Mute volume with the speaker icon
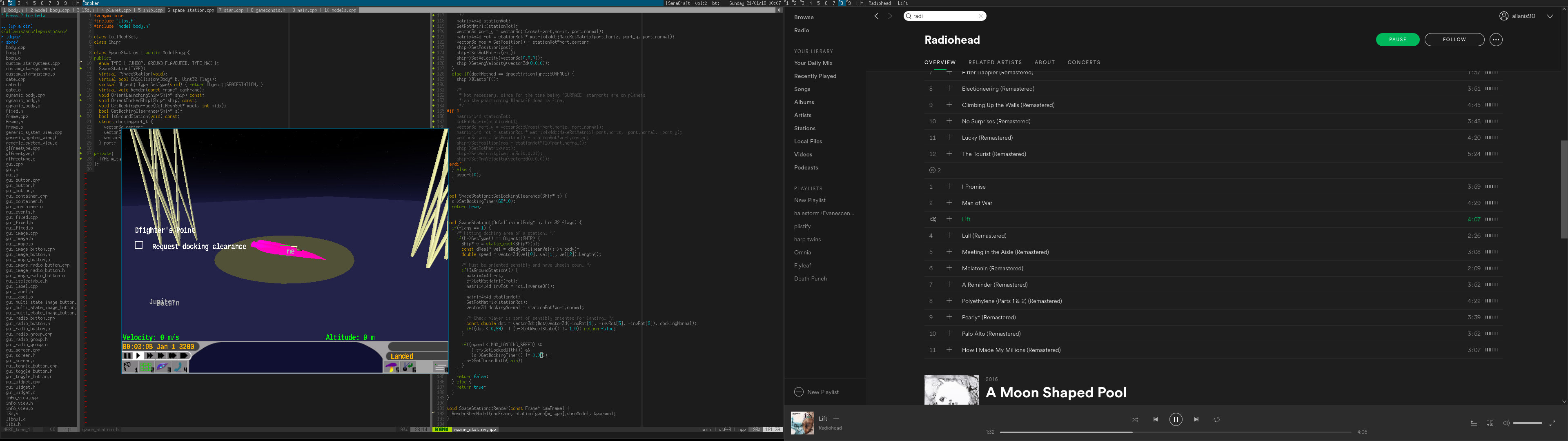This screenshot has width=1568, height=441. [1505, 423]
